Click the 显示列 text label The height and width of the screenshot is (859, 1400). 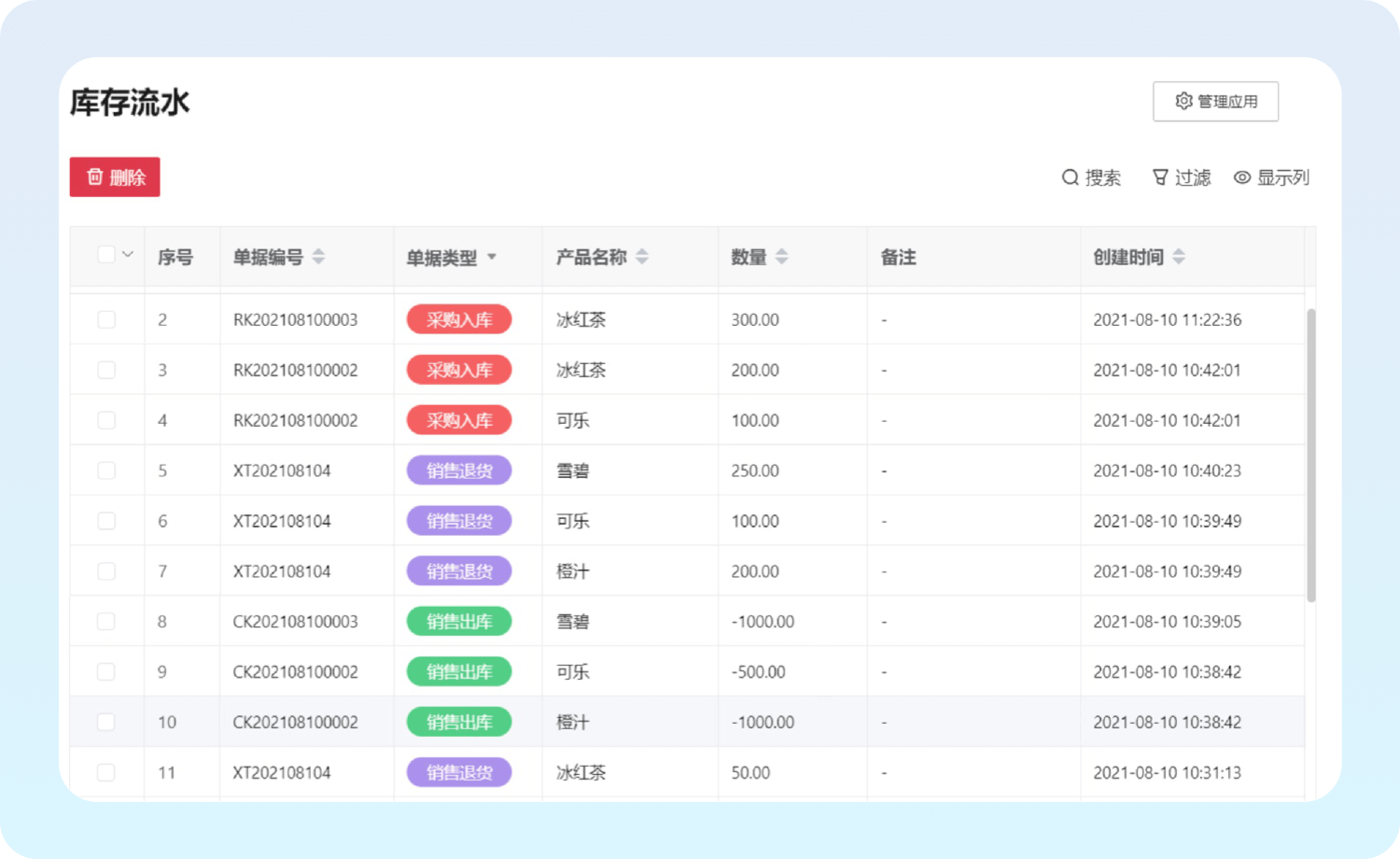coord(1282,177)
